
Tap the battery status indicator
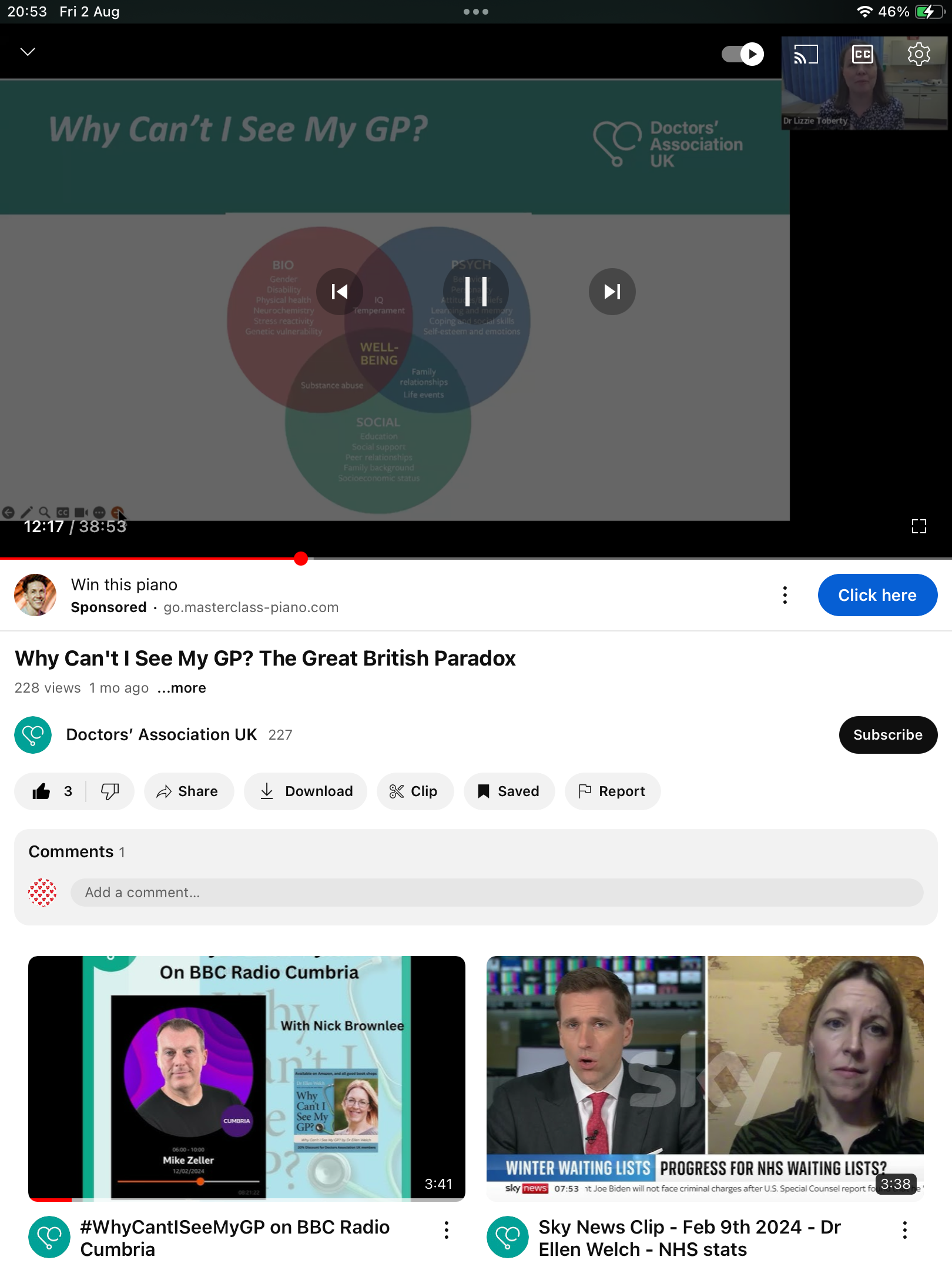point(930,12)
